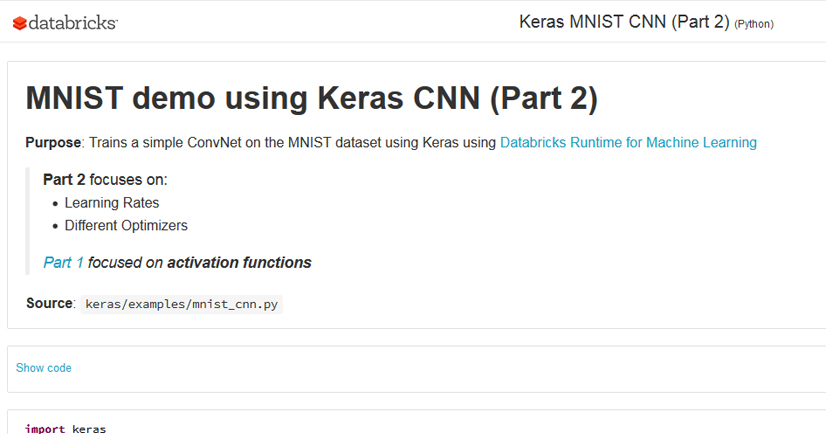
Task: Click the Different Optimizers bullet item
Action: [x=126, y=225]
